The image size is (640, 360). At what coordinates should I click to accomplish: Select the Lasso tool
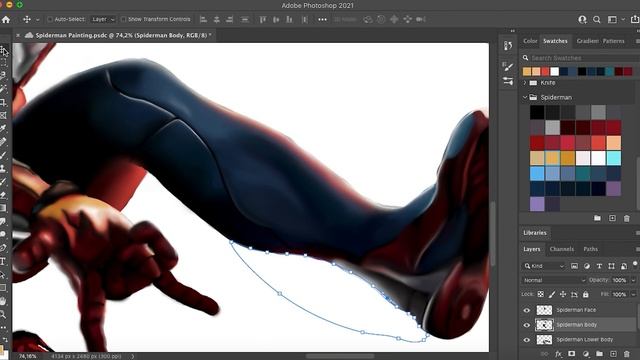3,76
